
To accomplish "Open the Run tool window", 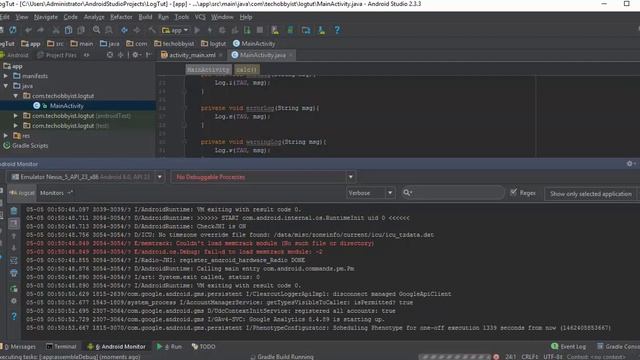I will 169,347.
